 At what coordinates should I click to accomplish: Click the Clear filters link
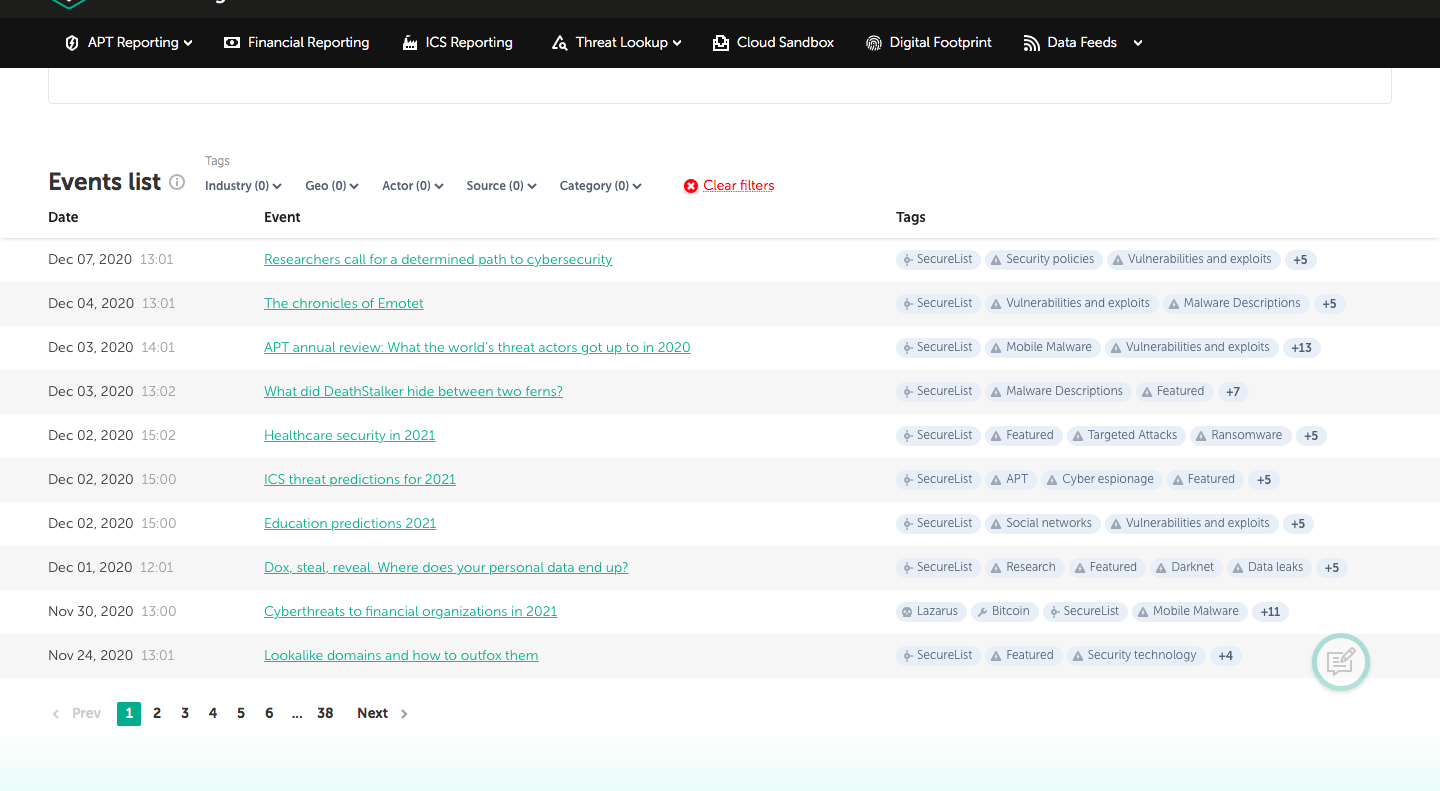[x=739, y=186]
